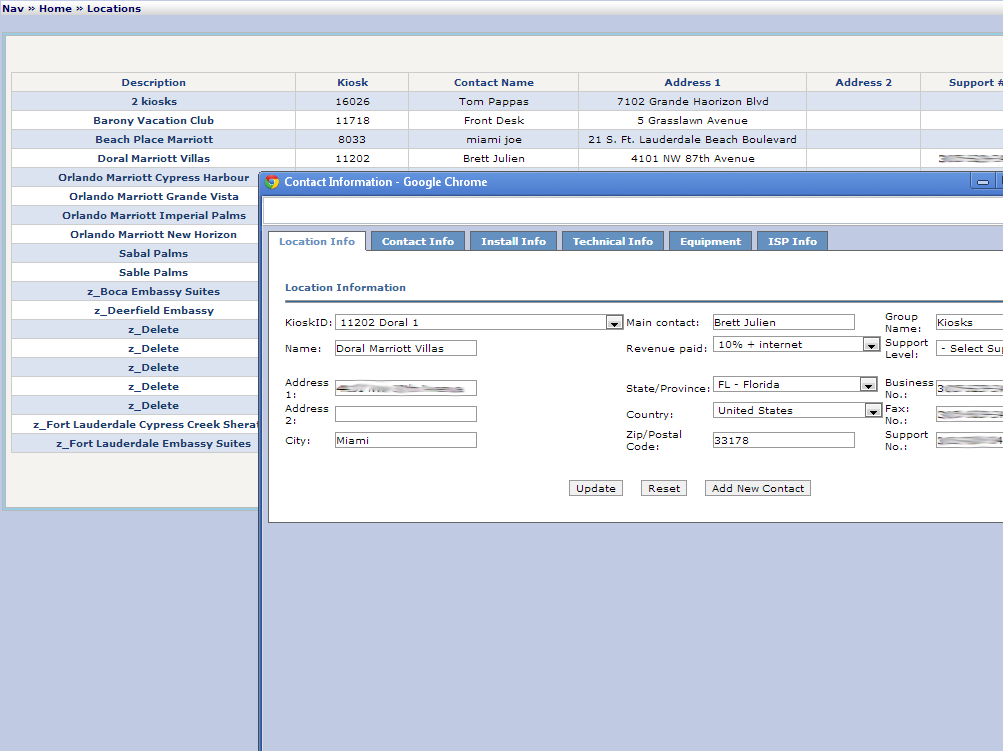Focus the City input field

tap(406, 440)
